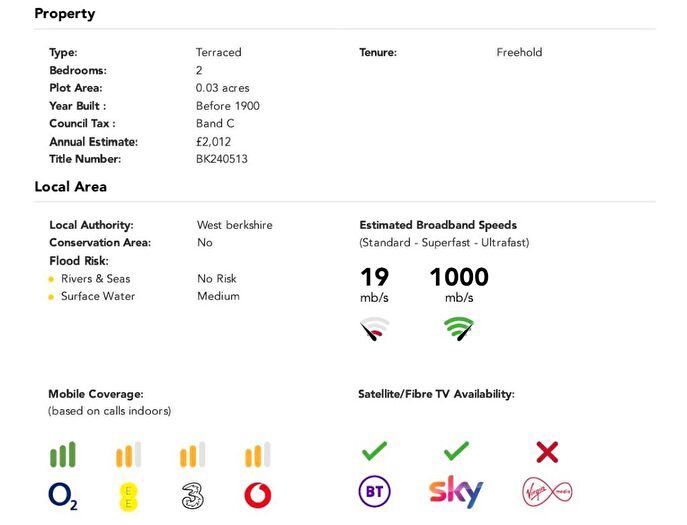Click the 1000 mb/s speed value
This screenshot has width=687, height=525.
pyautogui.click(x=459, y=277)
